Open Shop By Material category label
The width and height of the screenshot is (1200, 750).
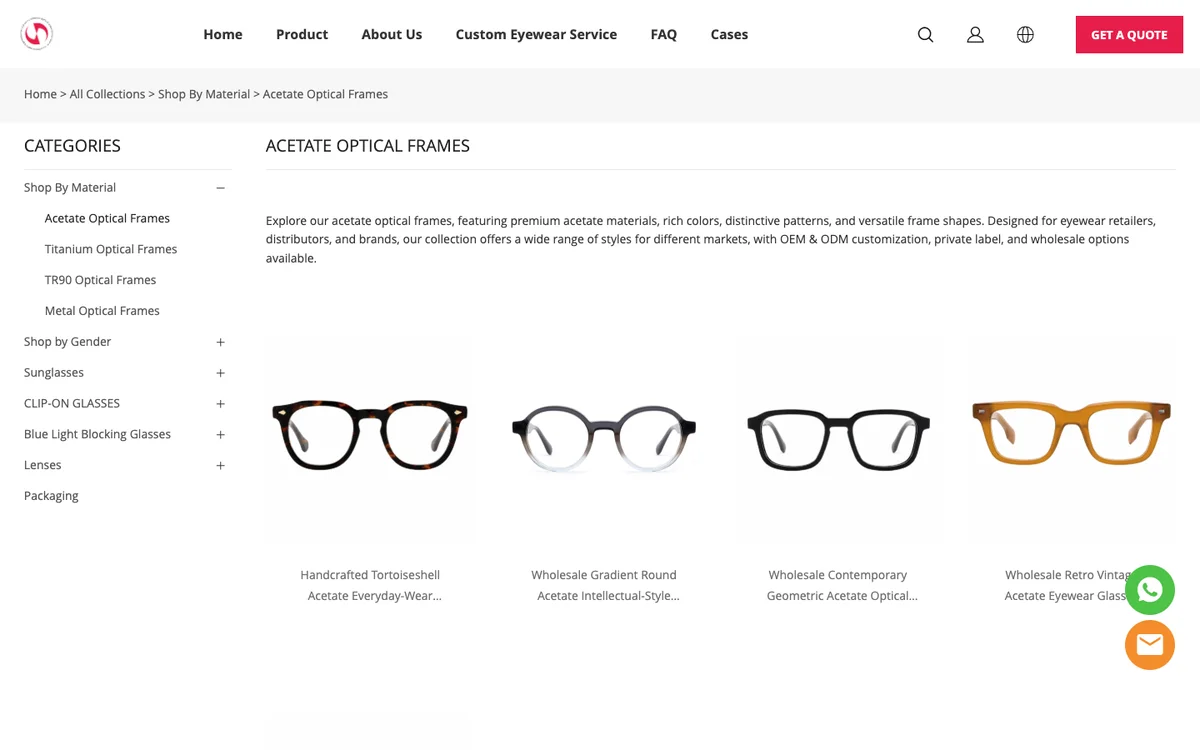(x=70, y=187)
